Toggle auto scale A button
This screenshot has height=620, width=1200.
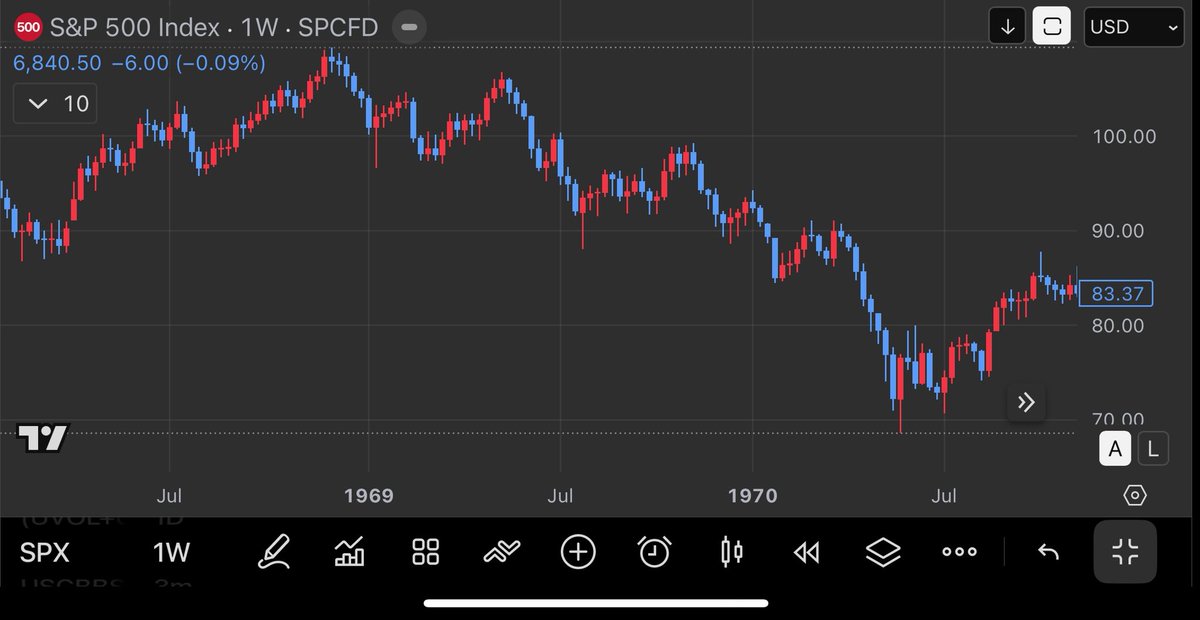(1116, 450)
